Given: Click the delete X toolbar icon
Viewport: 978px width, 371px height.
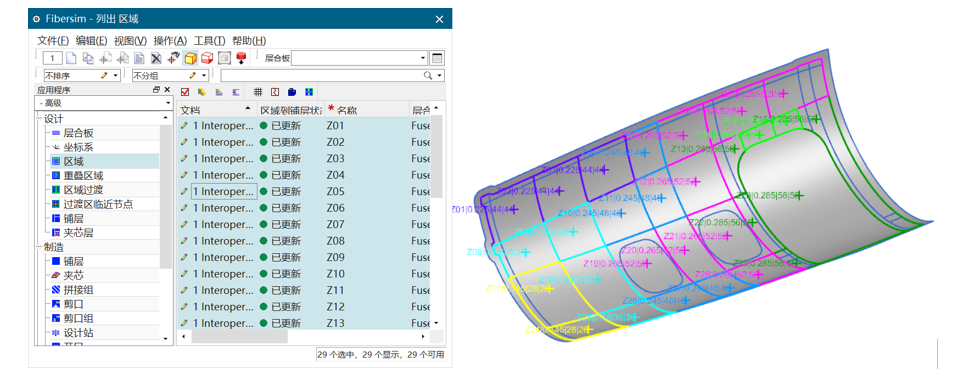Looking at the screenshot, I should tap(156, 59).
